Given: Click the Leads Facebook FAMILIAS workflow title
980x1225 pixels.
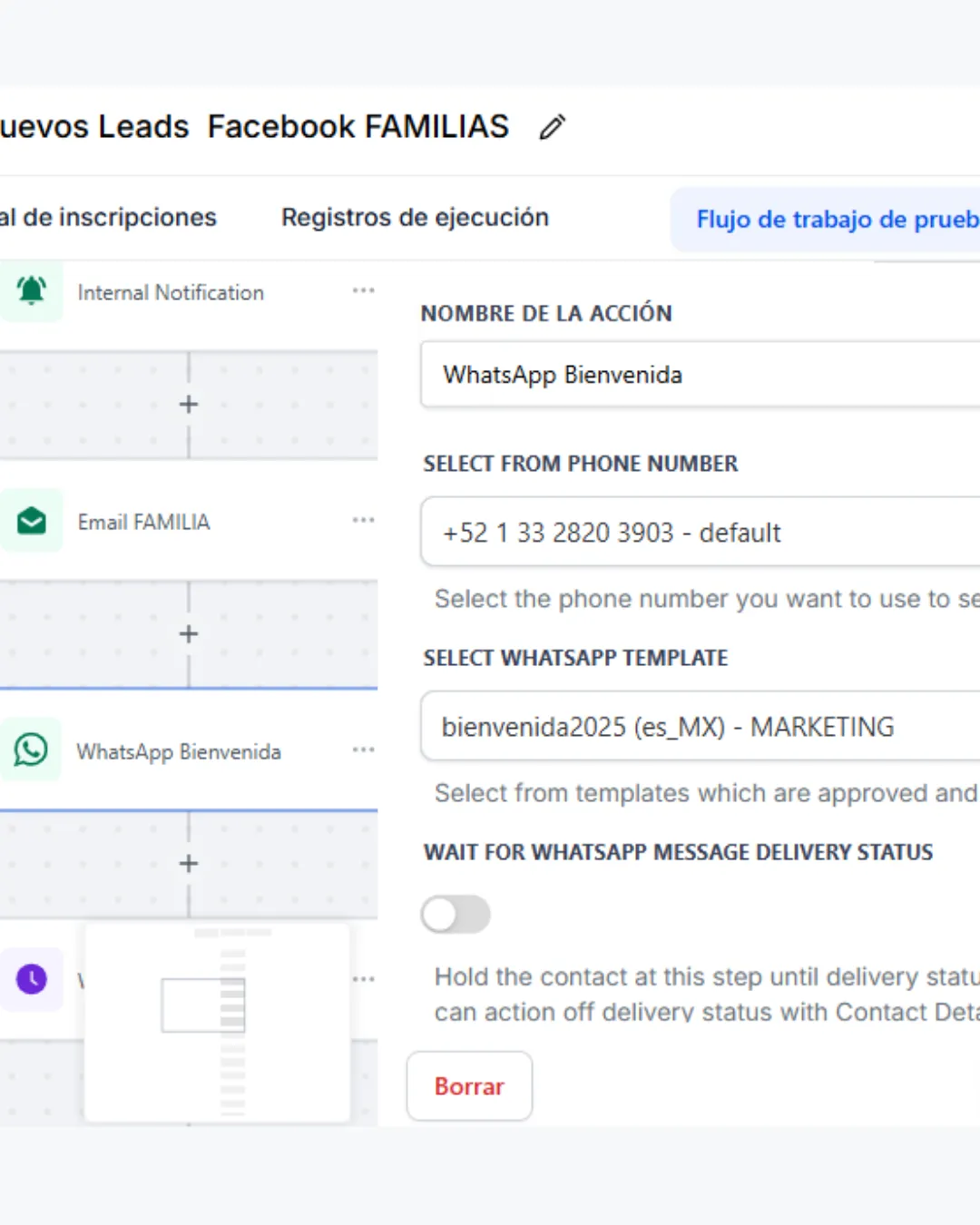Looking at the screenshot, I should tap(255, 127).
